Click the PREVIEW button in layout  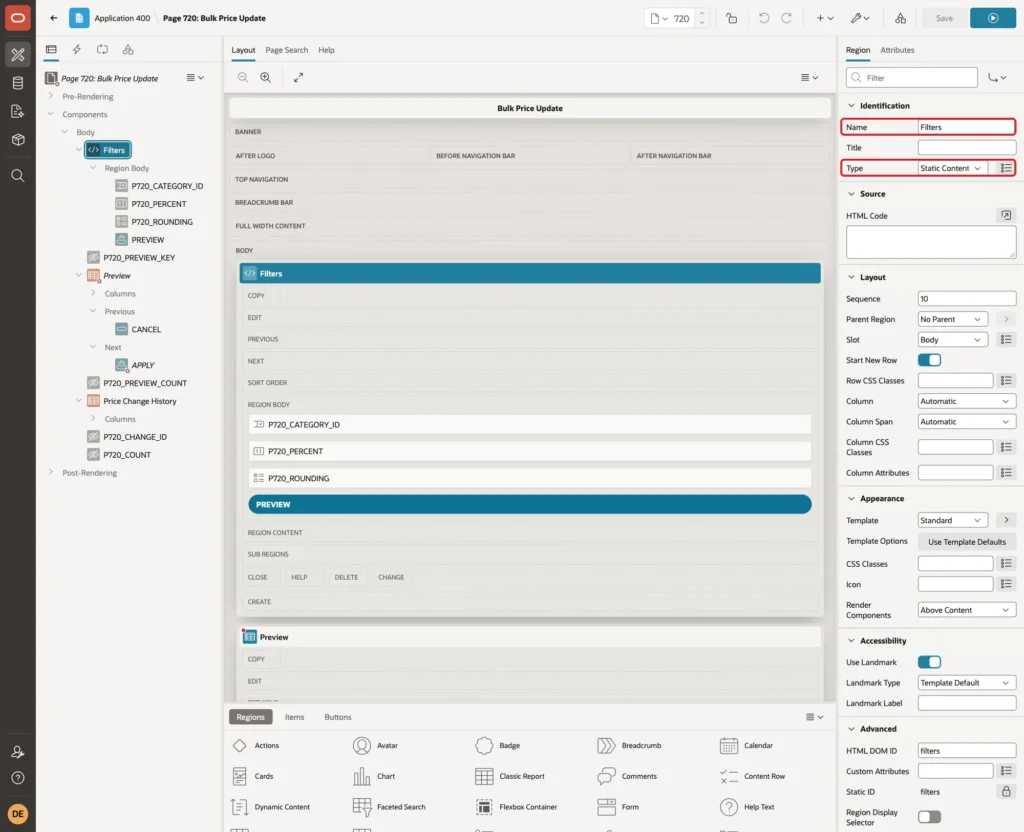click(x=530, y=504)
